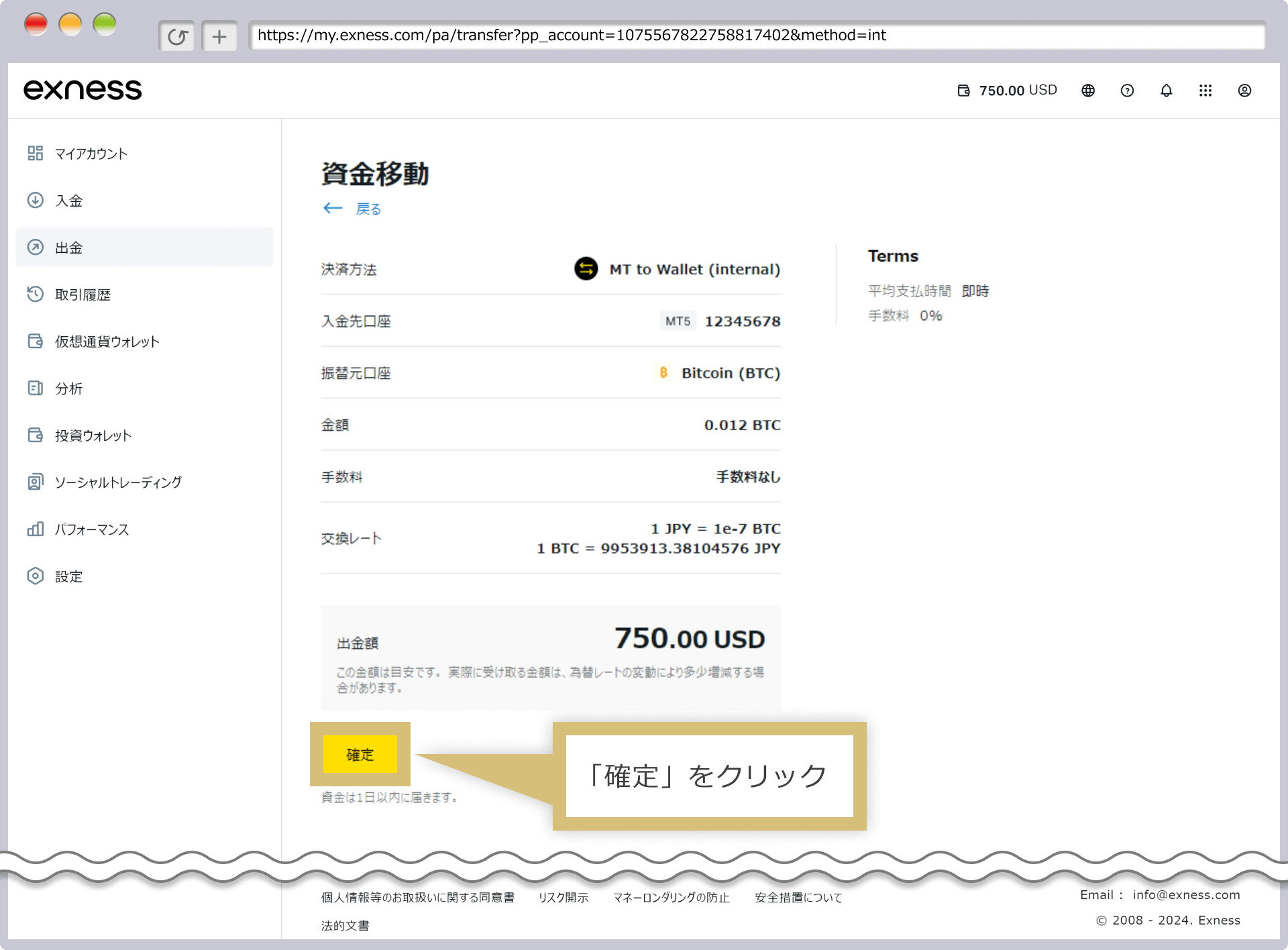This screenshot has height=950, width=1288.
Task: Click the 設定 settings icon
Action: pos(36,576)
